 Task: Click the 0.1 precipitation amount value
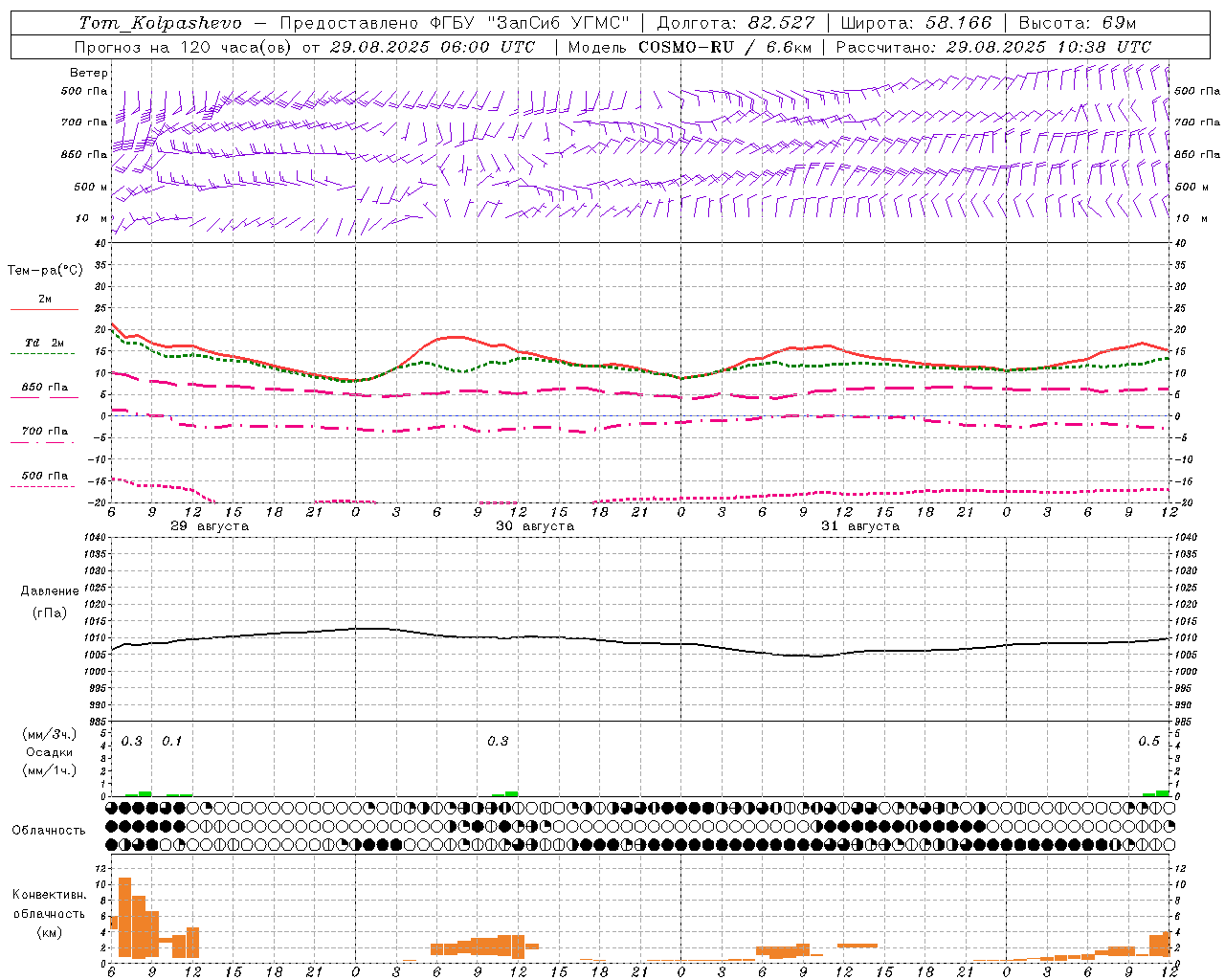pyautogui.click(x=171, y=741)
